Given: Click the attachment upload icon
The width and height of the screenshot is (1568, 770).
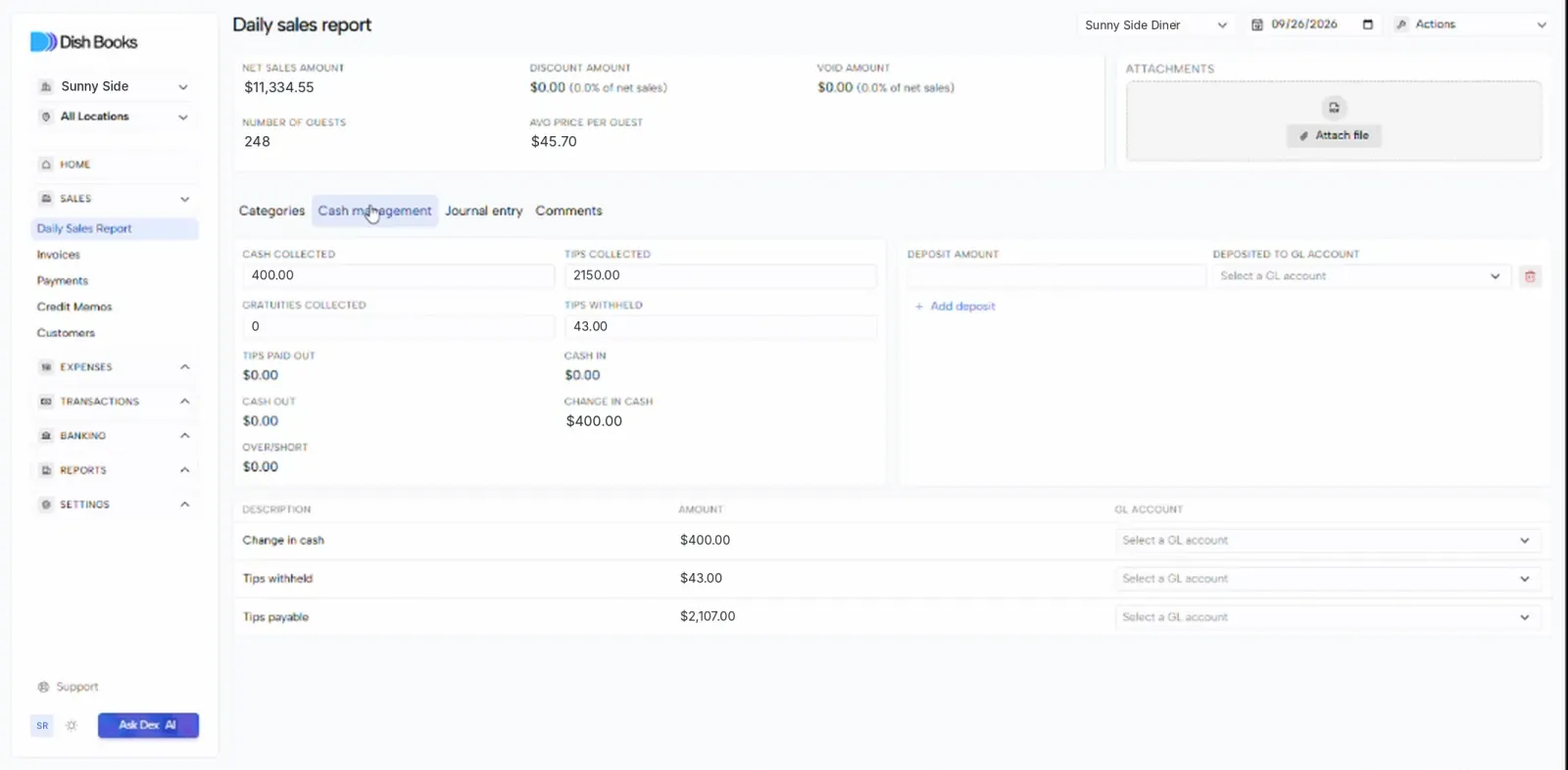Looking at the screenshot, I should (x=1334, y=108).
